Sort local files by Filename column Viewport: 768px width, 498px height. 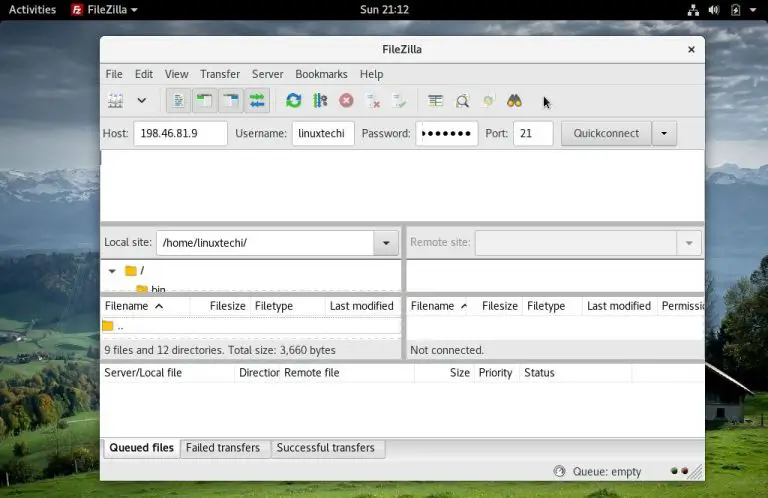point(145,306)
